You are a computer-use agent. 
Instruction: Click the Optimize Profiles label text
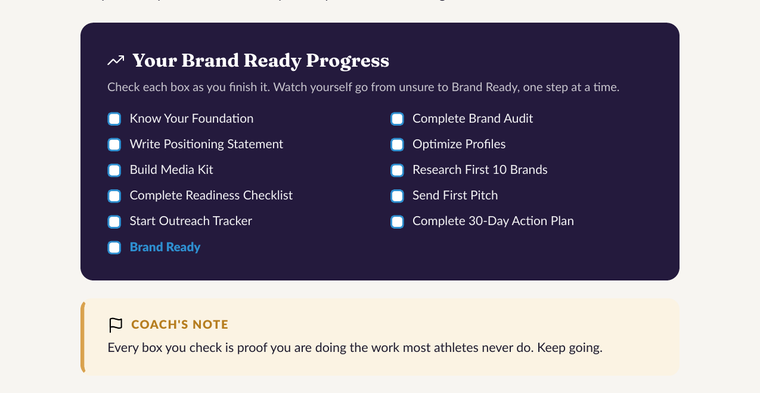tap(459, 144)
